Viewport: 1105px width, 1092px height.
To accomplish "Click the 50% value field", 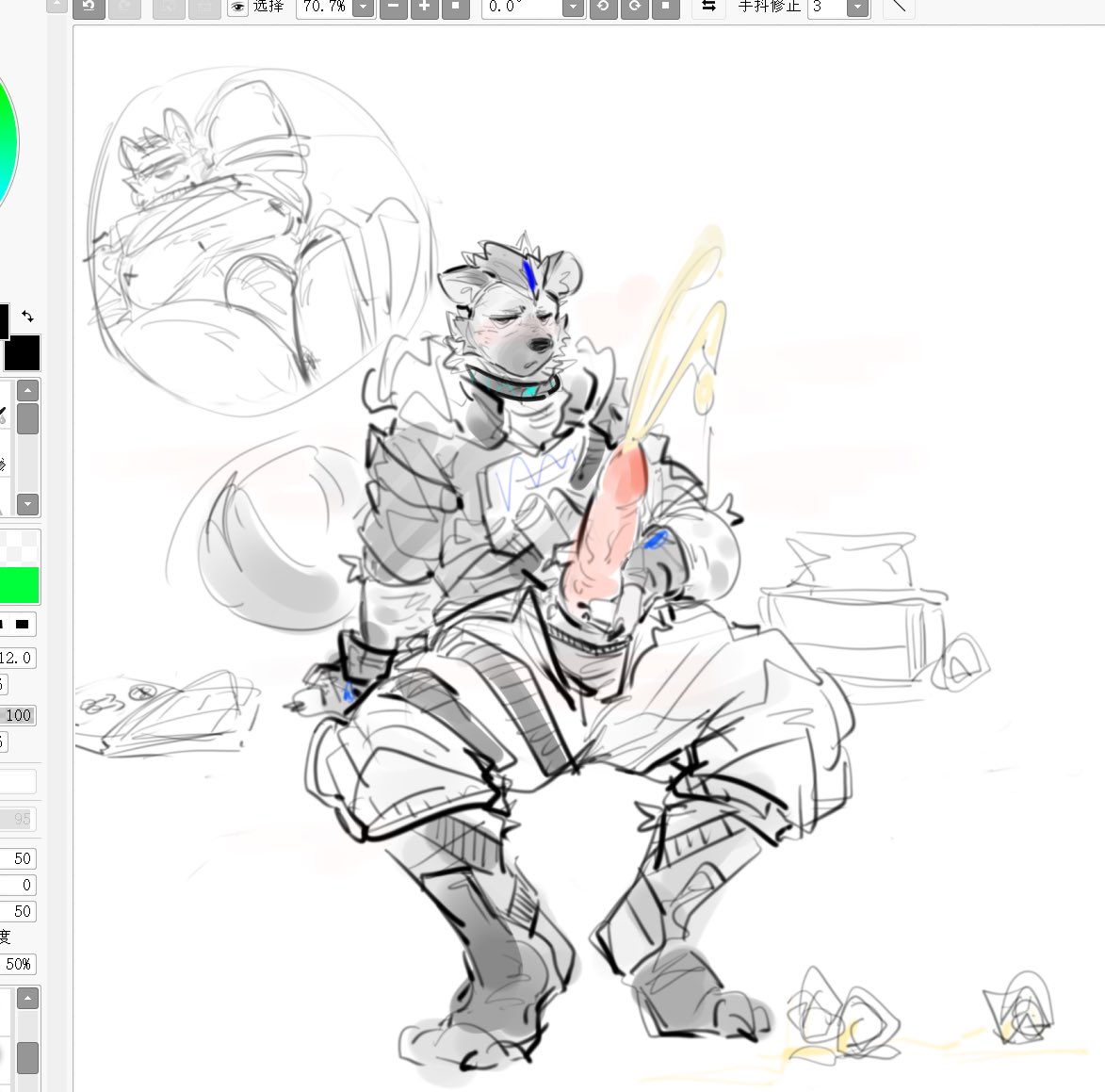I will (x=17, y=964).
